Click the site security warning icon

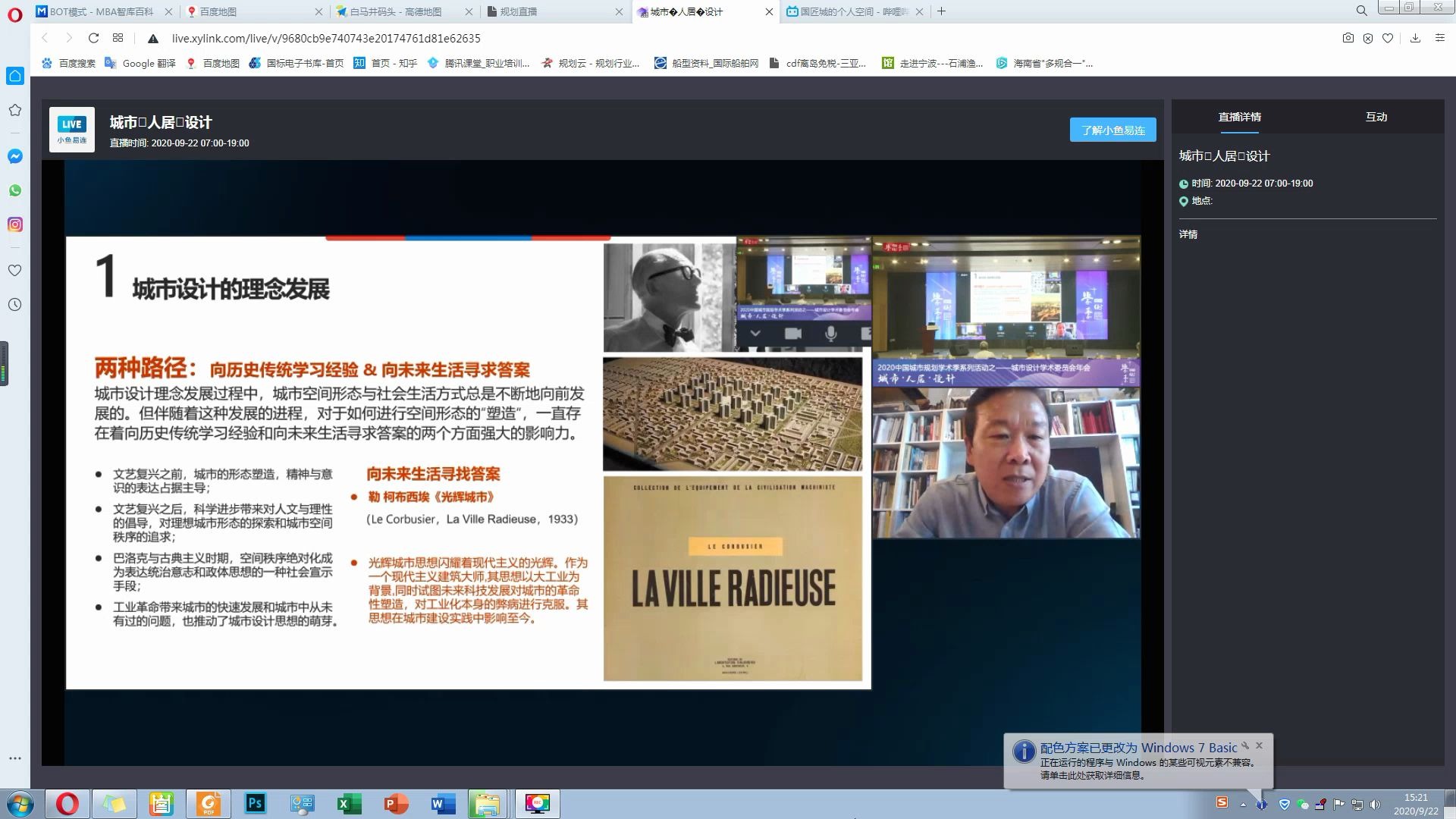point(152,39)
